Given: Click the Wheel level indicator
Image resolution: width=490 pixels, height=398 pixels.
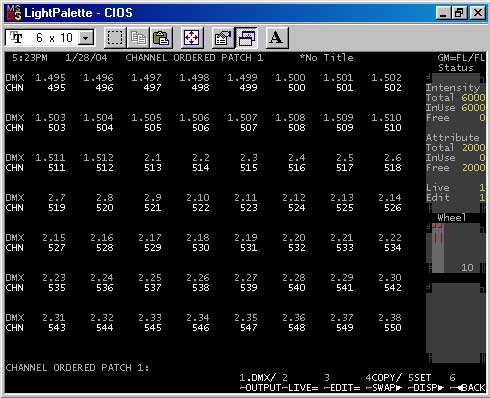Looking at the screenshot, I should [455, 248].
